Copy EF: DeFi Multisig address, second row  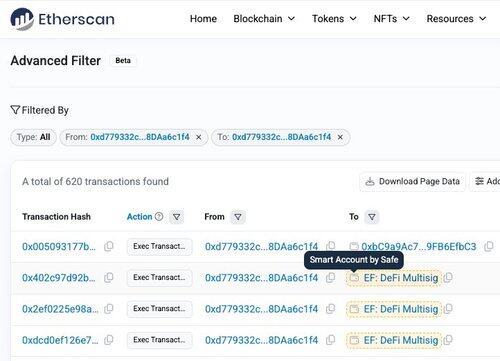tap(448, 277)
